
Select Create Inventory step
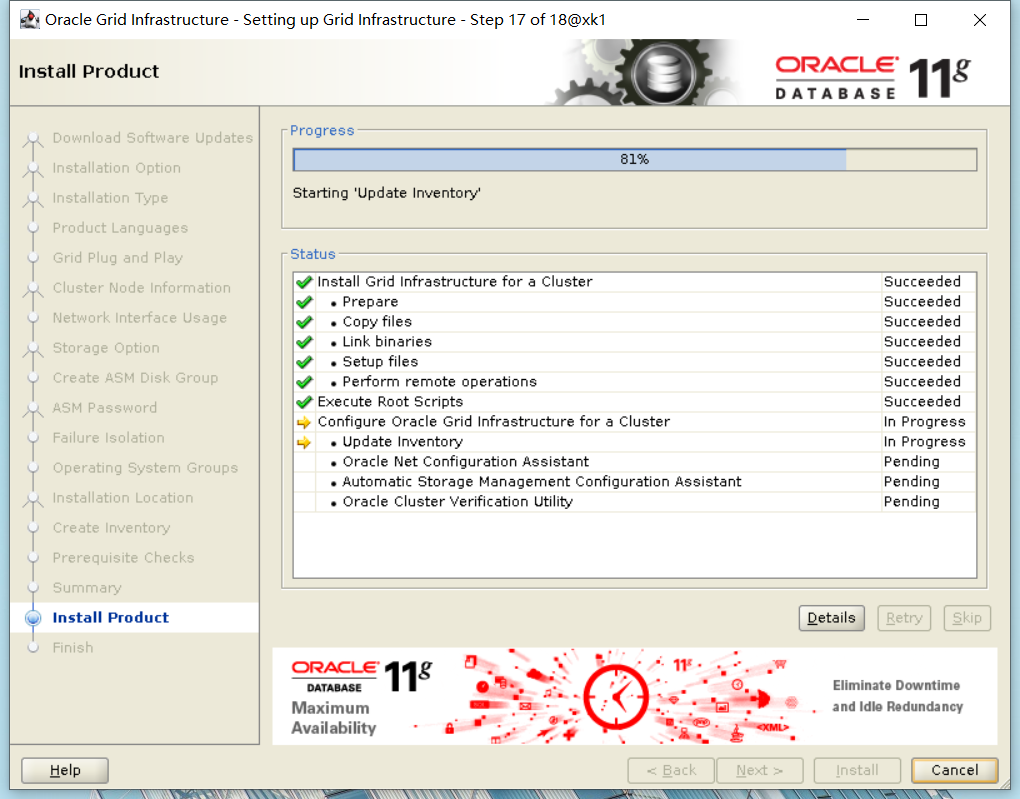click(x=111, y=527)
